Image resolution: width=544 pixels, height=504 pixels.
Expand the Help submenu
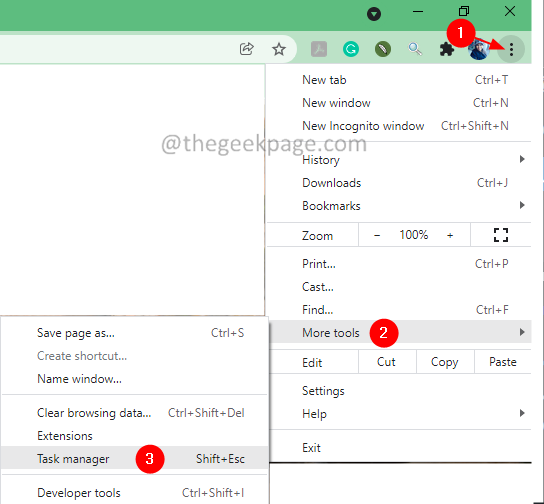[x=399, y=413]
